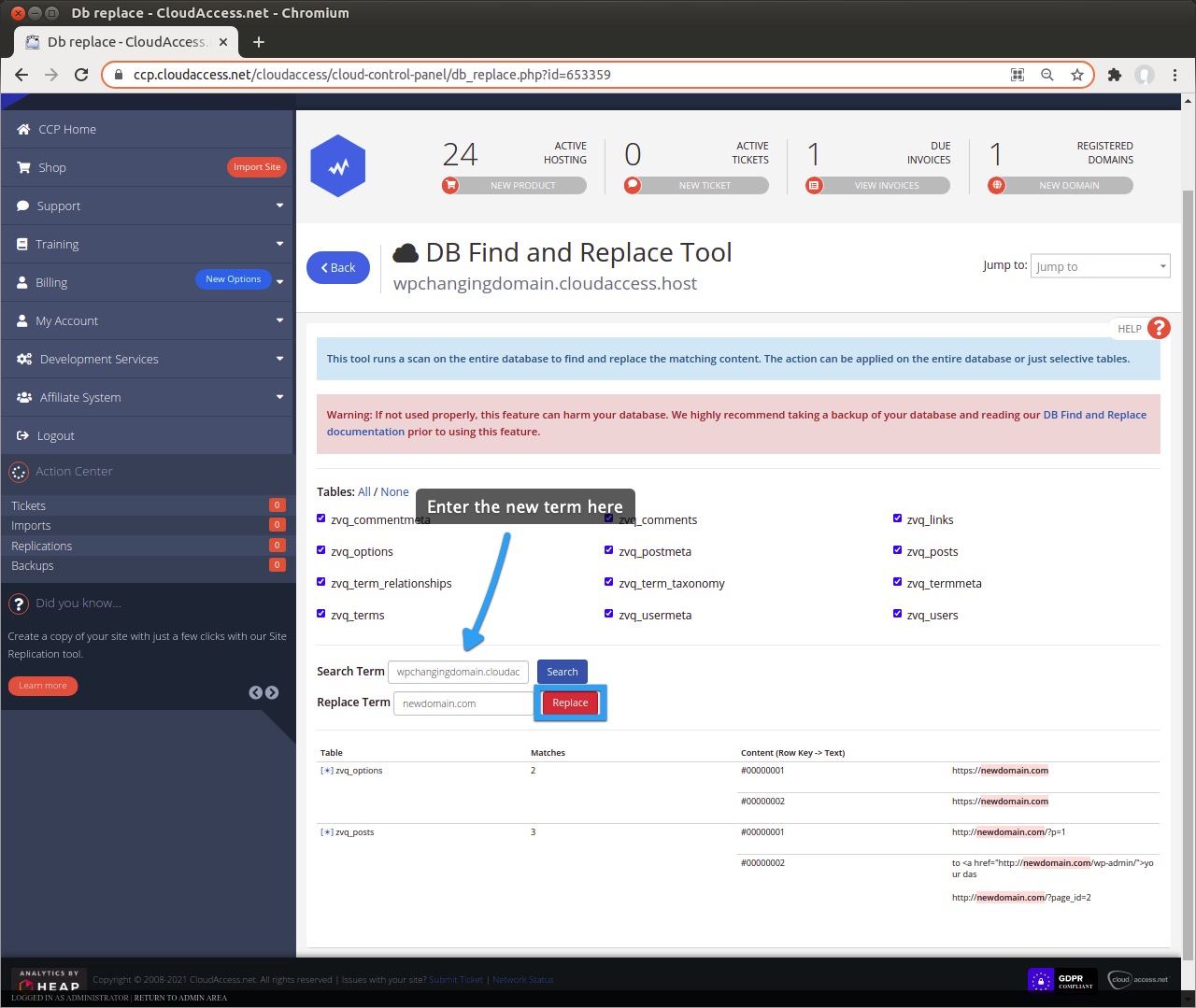Screen dimensions: 1196x1008
Task: Show next Did you know tip
Action: pyautogui.click(x=272, y=692)
